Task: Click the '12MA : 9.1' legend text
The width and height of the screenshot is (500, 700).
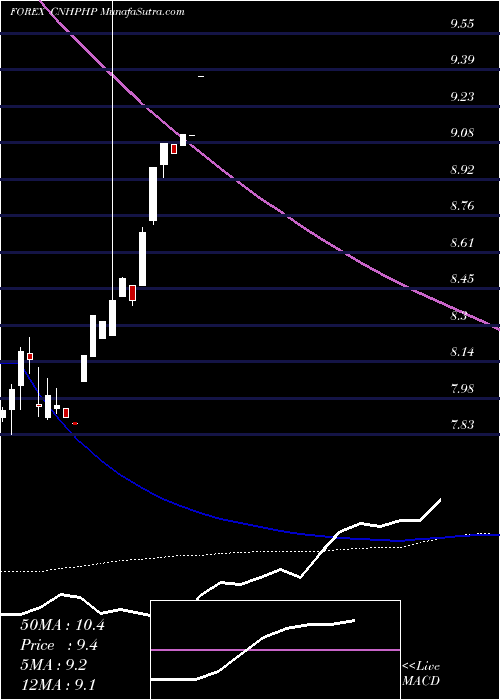Action: click(x=59, y=684)
